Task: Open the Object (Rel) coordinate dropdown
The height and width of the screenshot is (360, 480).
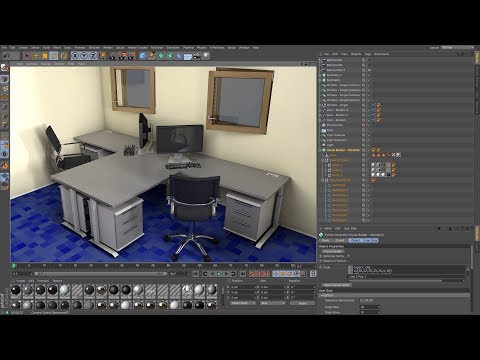Action: tap(243, 303)
